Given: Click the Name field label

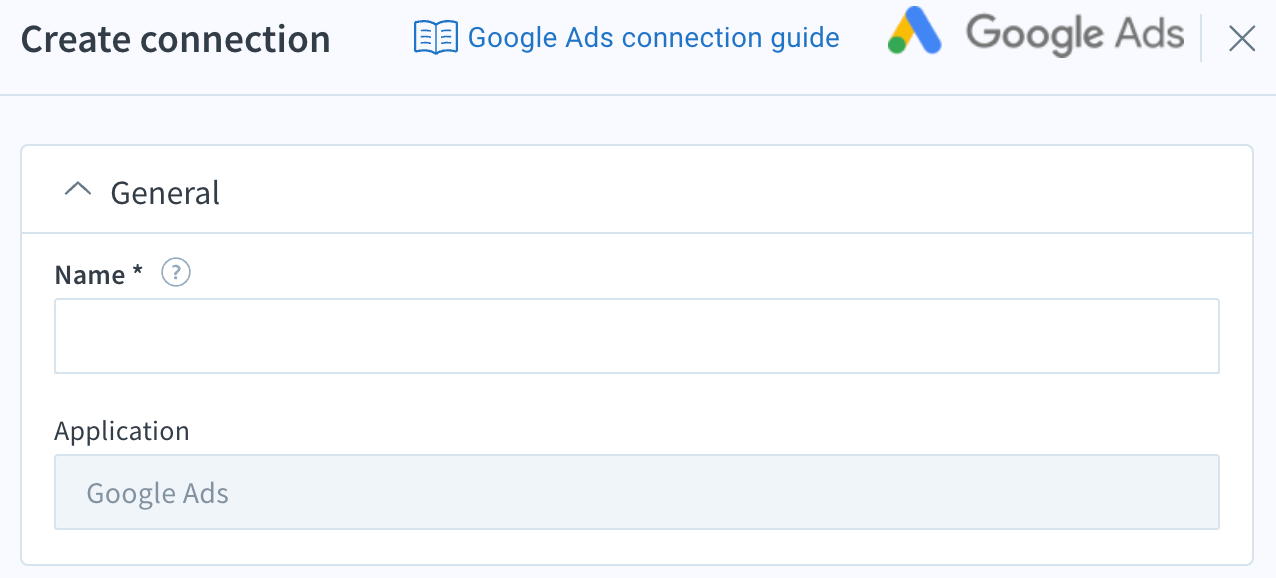Looking at the screenshot, I should pyautogui.click(x=90, y=275).
